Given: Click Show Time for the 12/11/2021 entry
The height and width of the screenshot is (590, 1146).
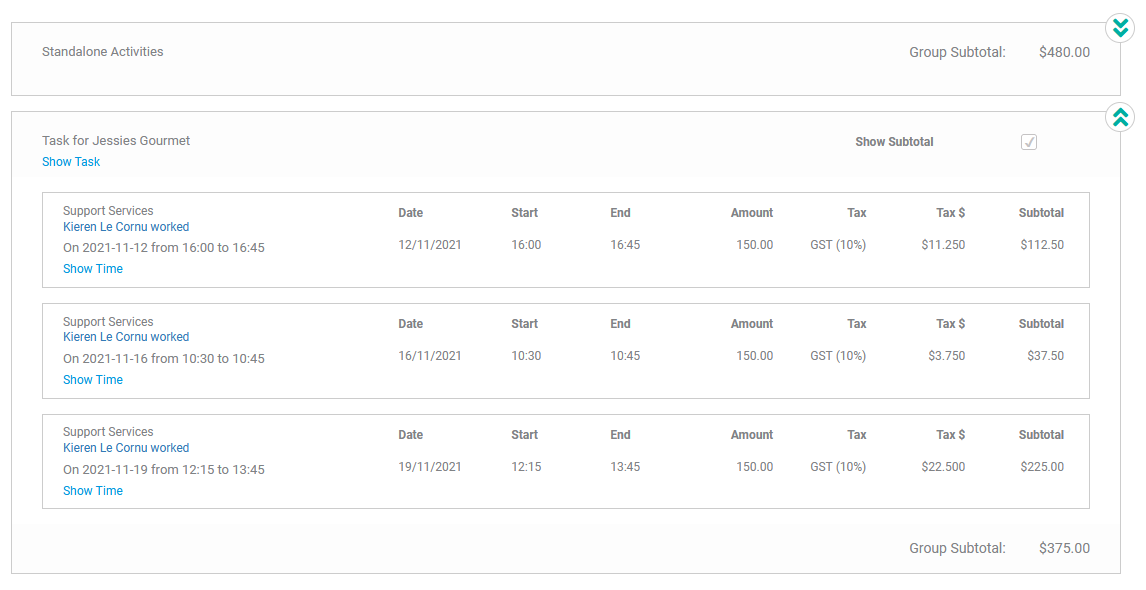Looking at the screenshot, I should point(93,268).
